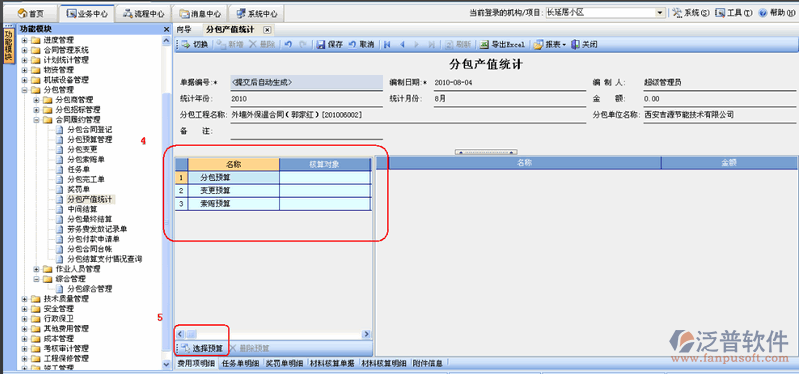Click the 导出Excel export icon
This screenshot has height=374, width=799.
[484, 44]
